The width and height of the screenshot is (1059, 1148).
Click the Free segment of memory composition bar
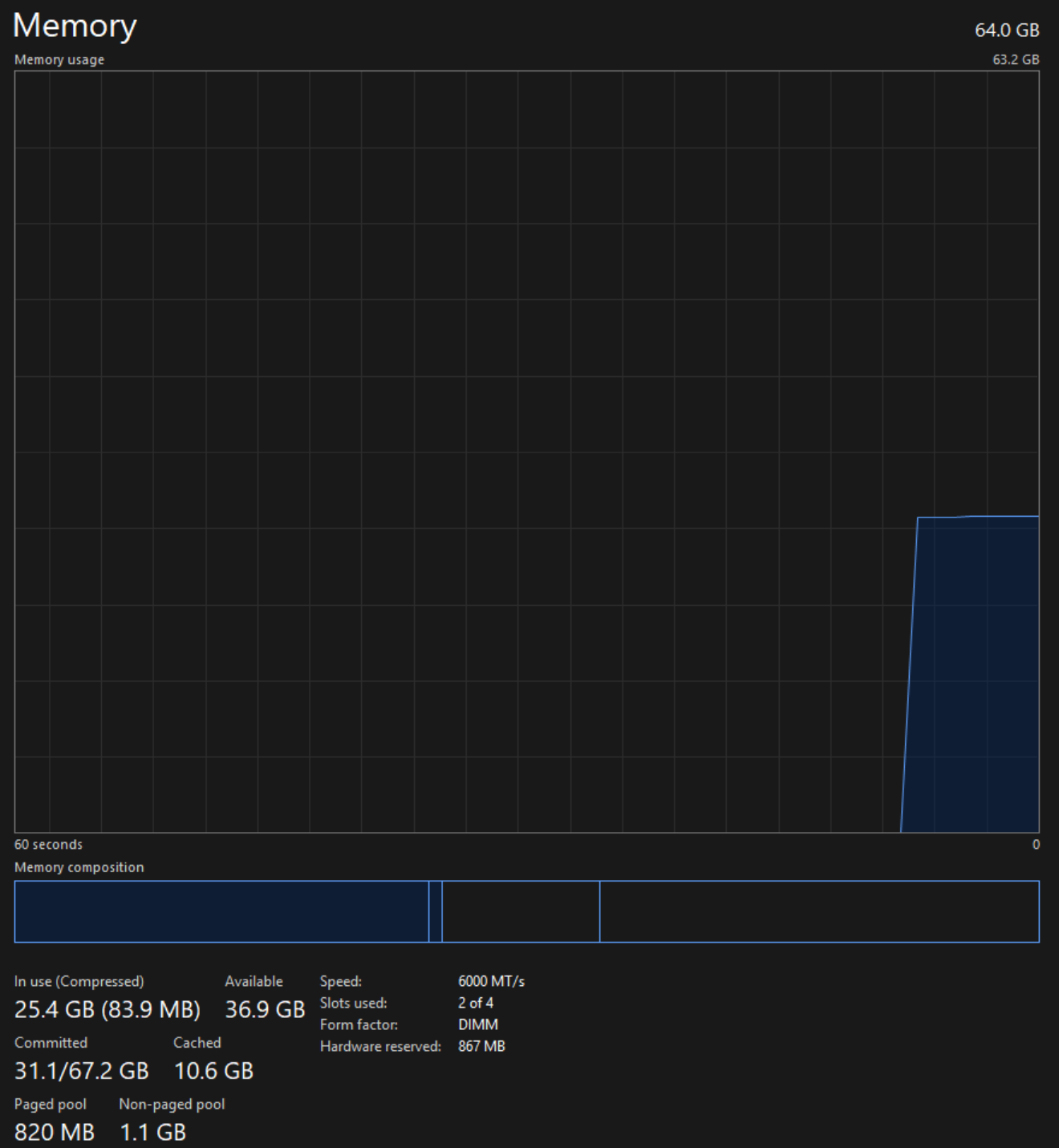[x=819, y=911]
